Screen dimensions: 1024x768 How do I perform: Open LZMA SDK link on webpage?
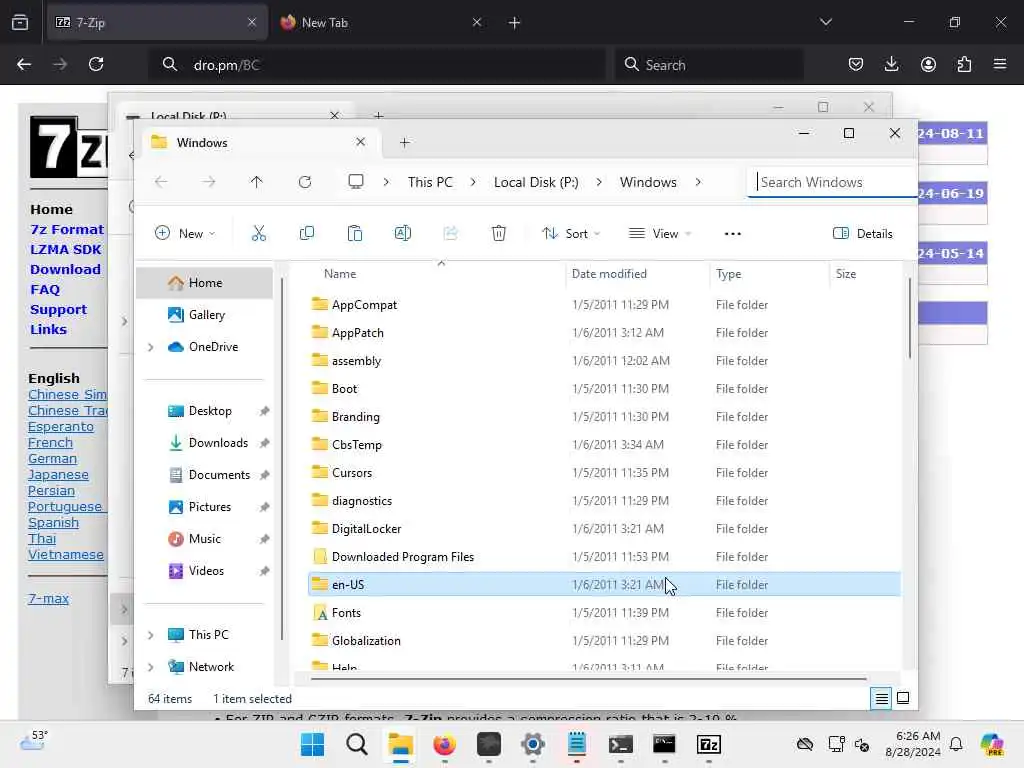pyautogui.click(x=65, y=249)
